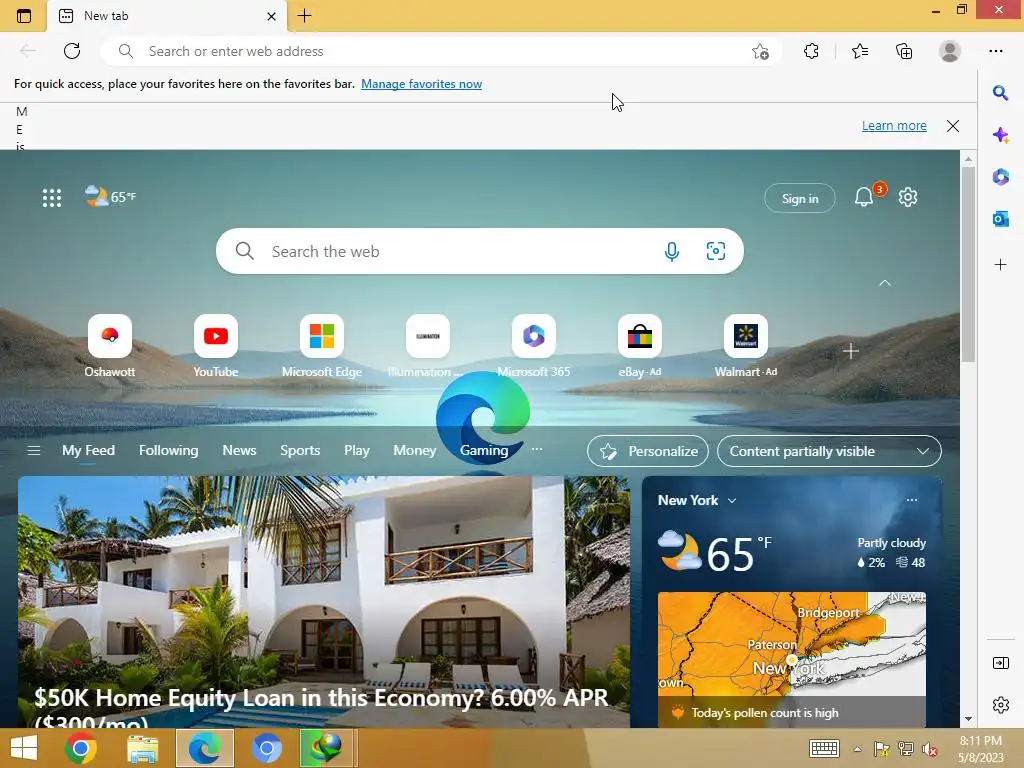Open the Walmart Ad quick link
Image resolution: width=1024 pixels, height=768 pixels.
click(746, 346)
